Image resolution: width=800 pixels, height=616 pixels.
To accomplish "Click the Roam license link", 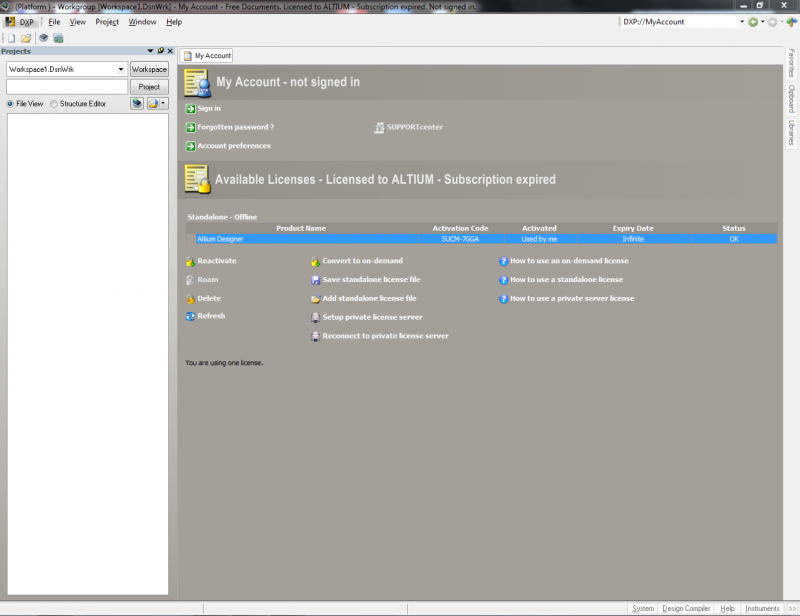I will tap(208, 280).
